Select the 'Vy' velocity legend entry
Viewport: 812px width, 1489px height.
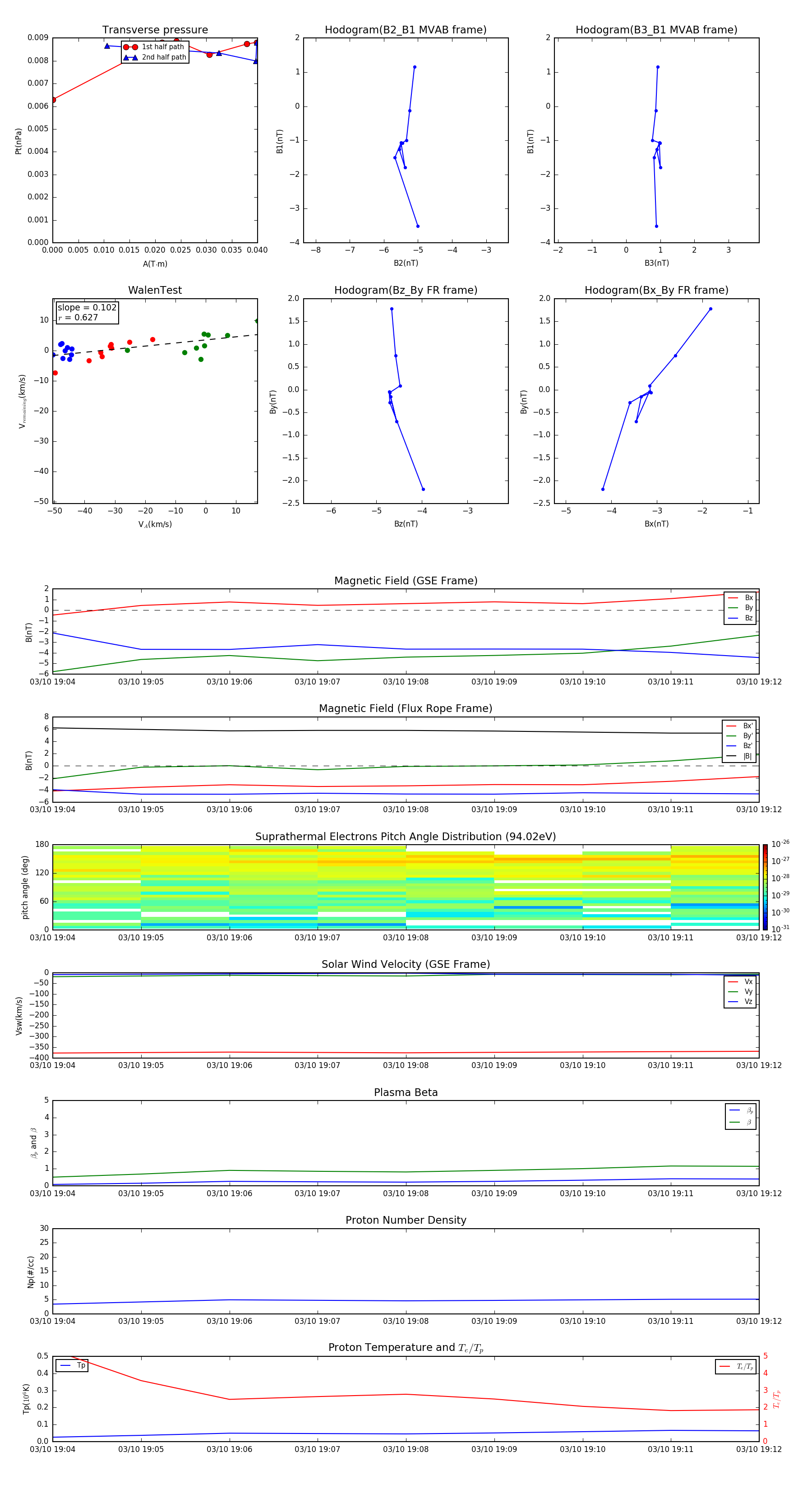740,991
